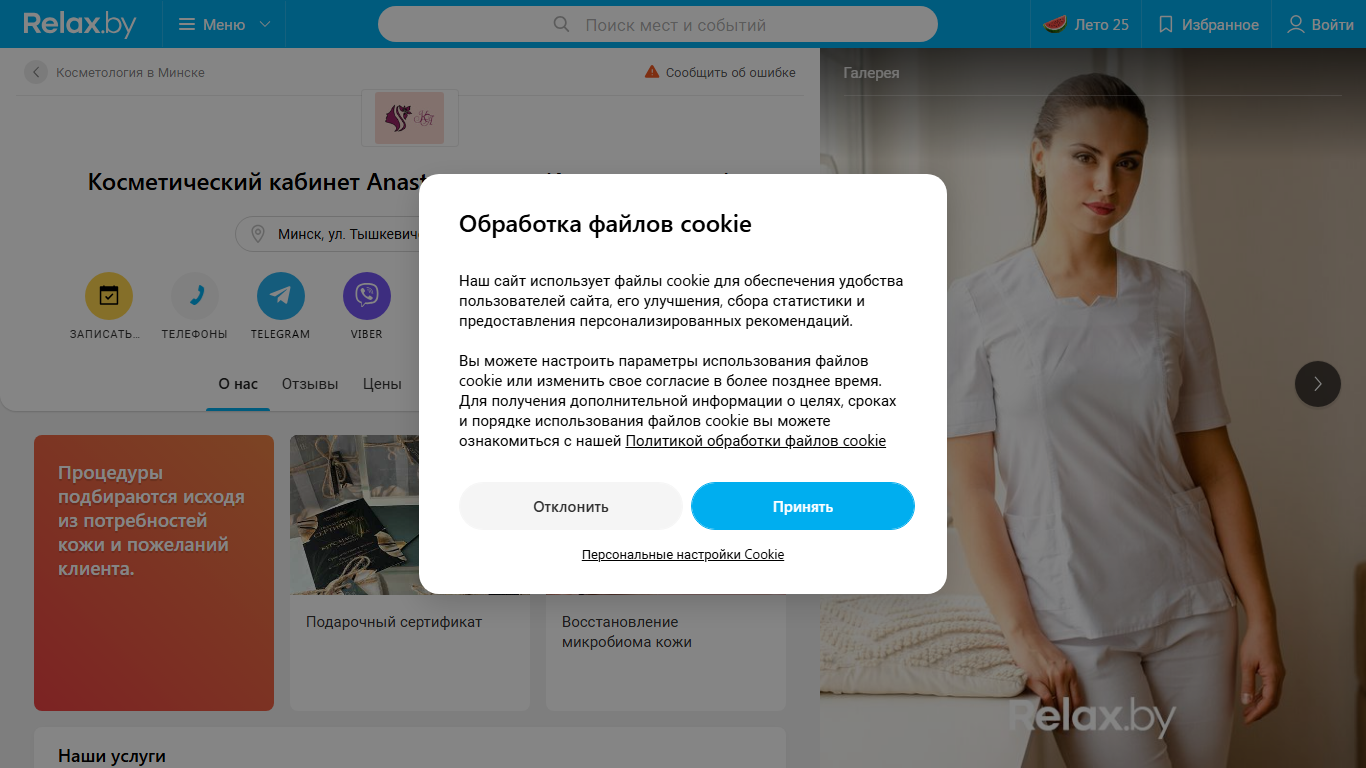Click the Наши услуги heading
Image resolution: width=1366 pixels, height=768 pixels.
pyautogui.click(x=112, y=756)
